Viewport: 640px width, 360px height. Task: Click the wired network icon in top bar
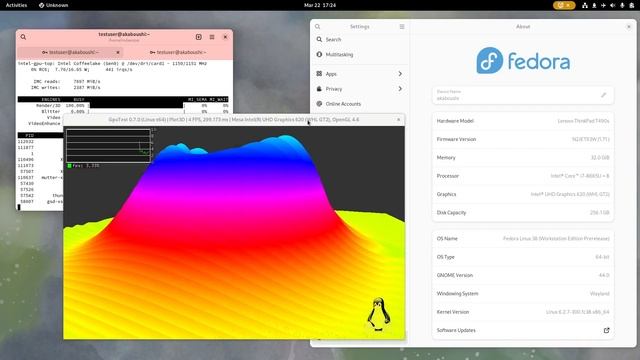pyautogui.click(x=585, y=5)
